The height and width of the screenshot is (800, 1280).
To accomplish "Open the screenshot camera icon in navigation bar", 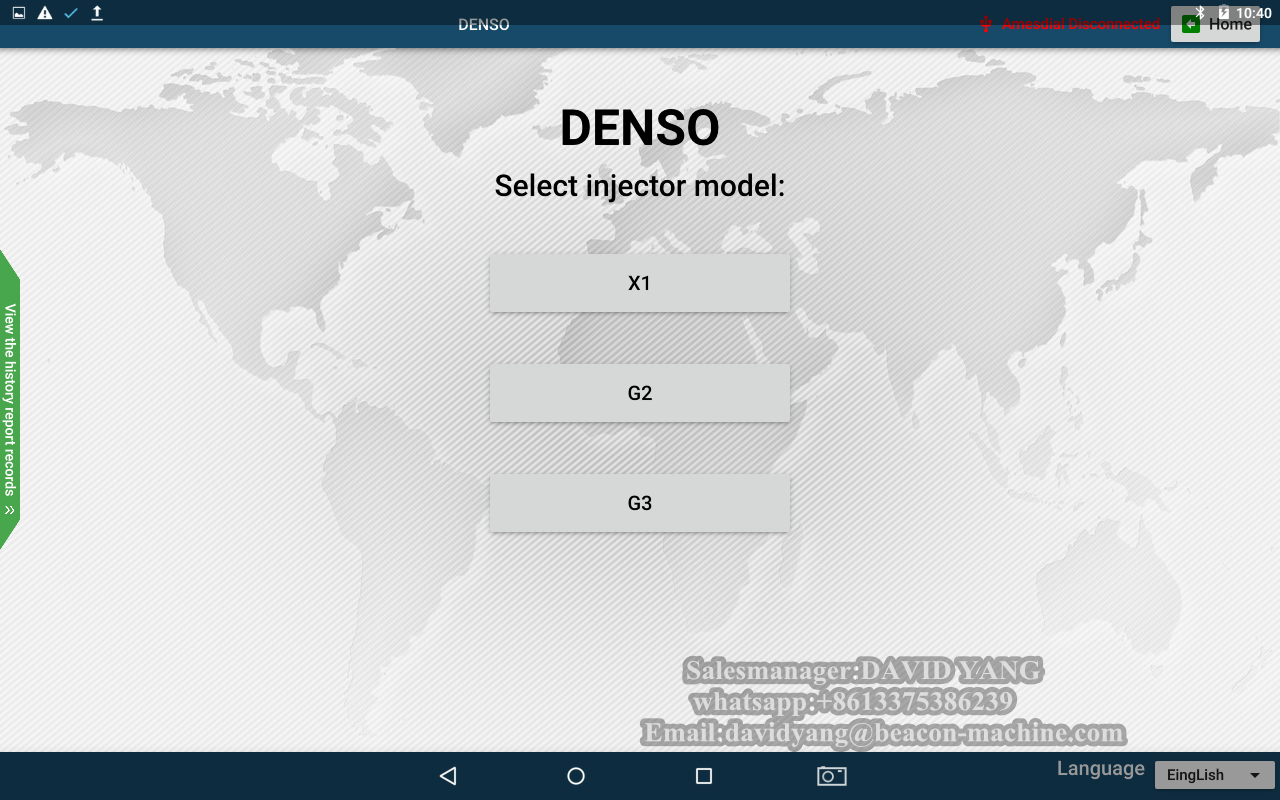I will [832, 776].
